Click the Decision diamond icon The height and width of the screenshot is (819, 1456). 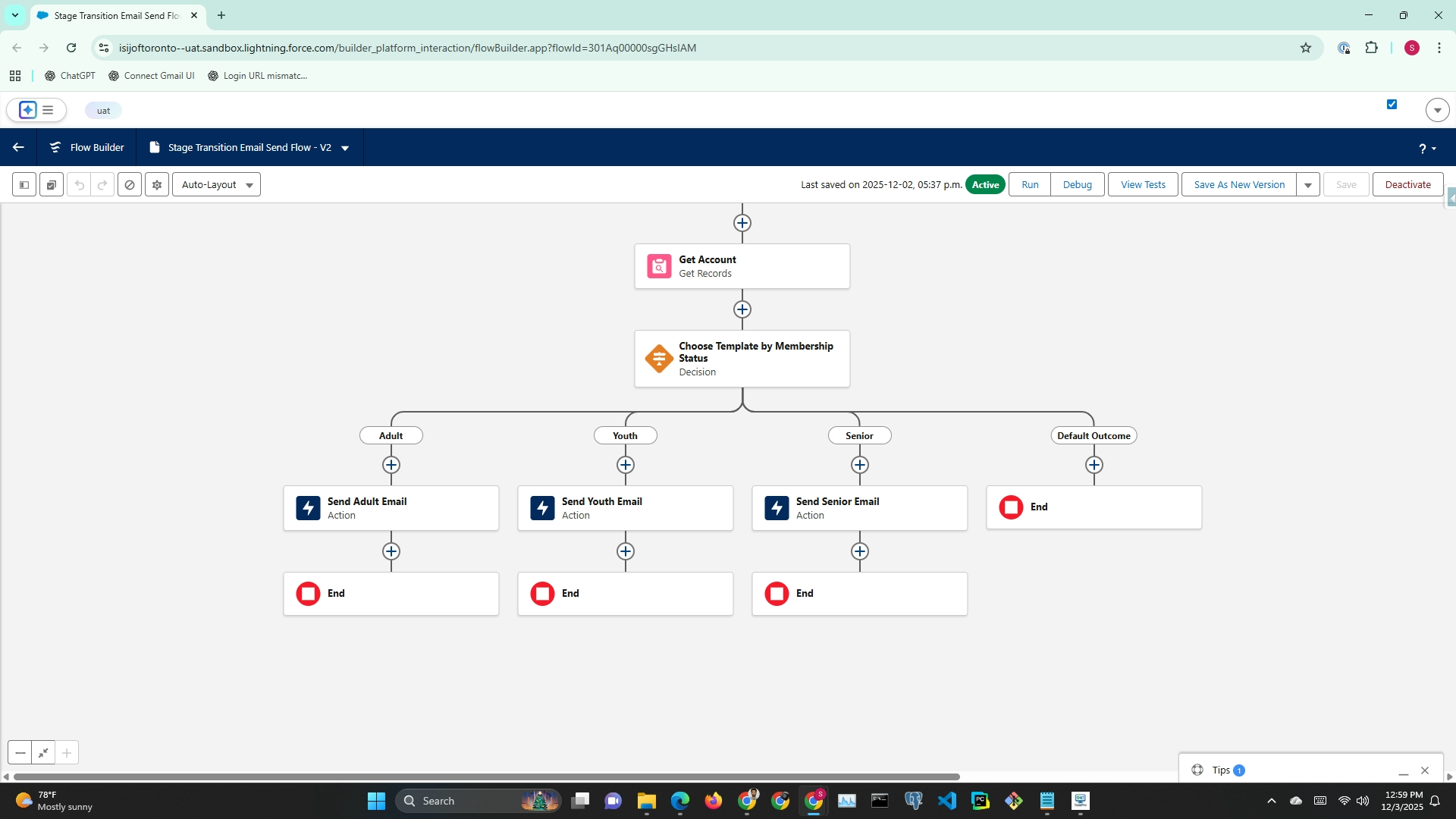pyautogui.click(x=658, y=359)
